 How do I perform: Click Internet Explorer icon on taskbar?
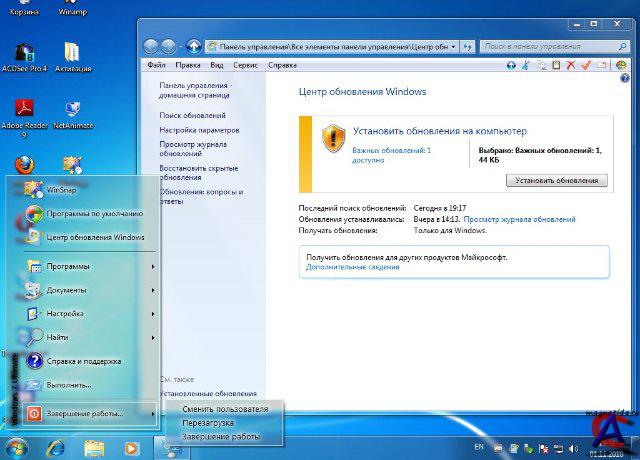(x=55, y=447)
